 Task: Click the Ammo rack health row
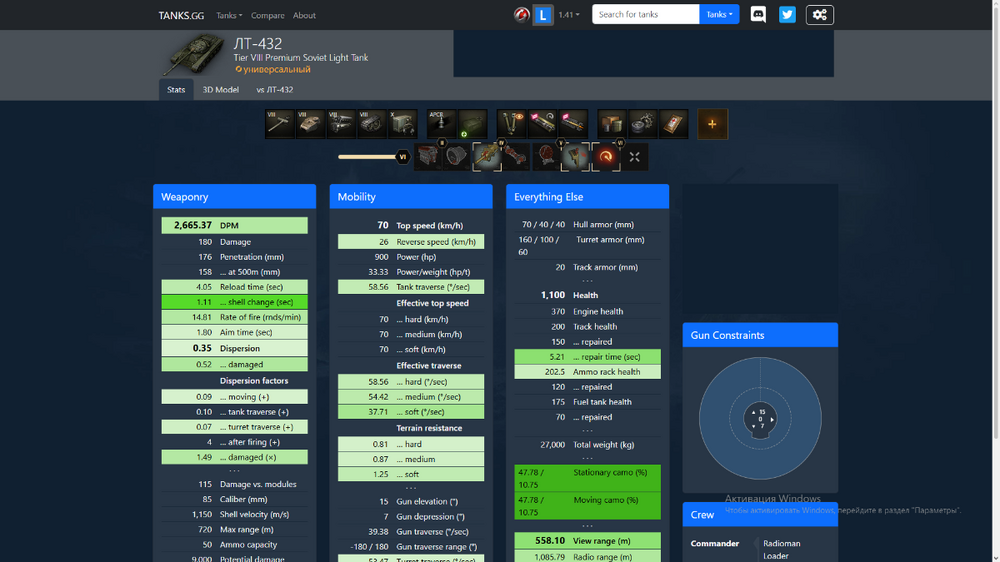click(x=587, y=372)
